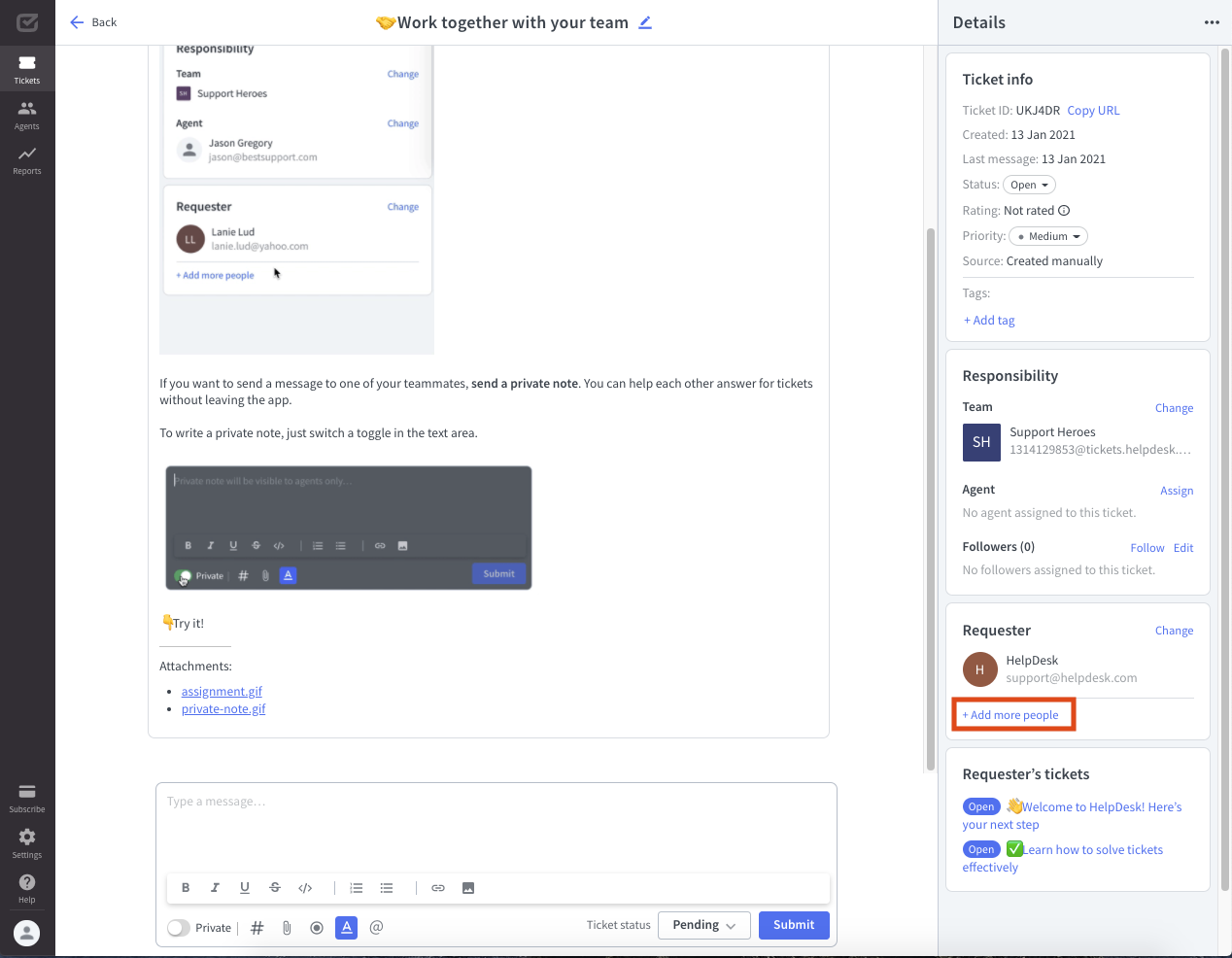Show the rating info tooltip icon
Image resolution: width=1232 pixels, height=958 pixels.
pyautogui.click(x=1064, y=211)
